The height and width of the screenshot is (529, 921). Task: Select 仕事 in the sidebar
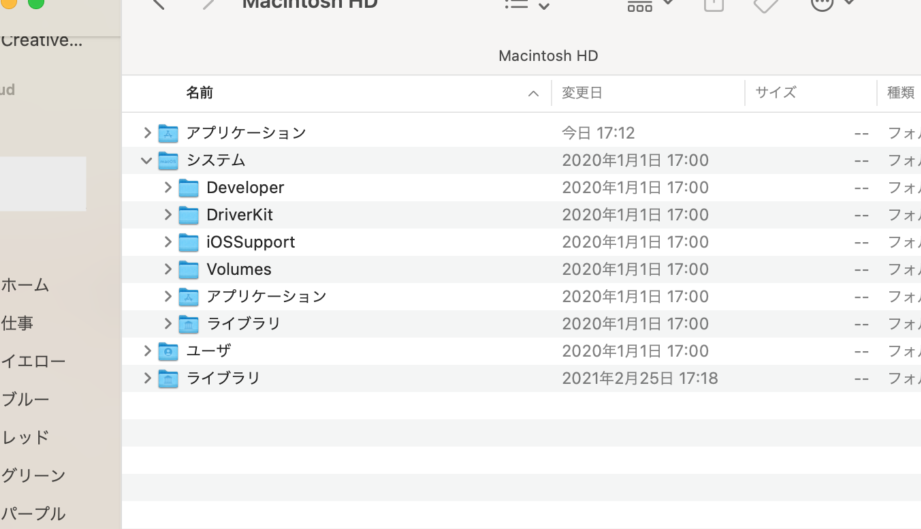pyautogui.click(x=17, y=323)
